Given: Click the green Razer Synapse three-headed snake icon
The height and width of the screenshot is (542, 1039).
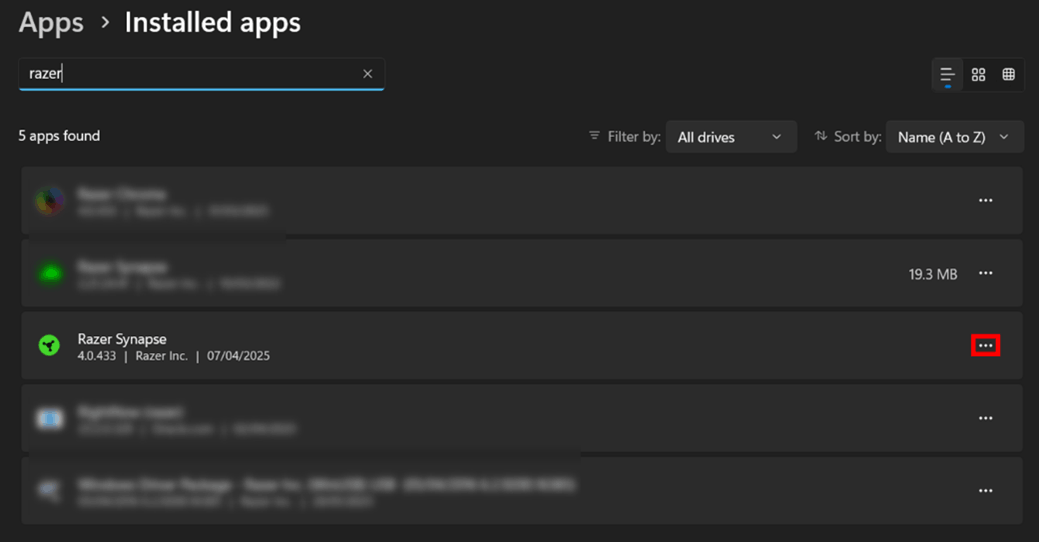Looking at the screenshot, I should (x=49, y=346).
